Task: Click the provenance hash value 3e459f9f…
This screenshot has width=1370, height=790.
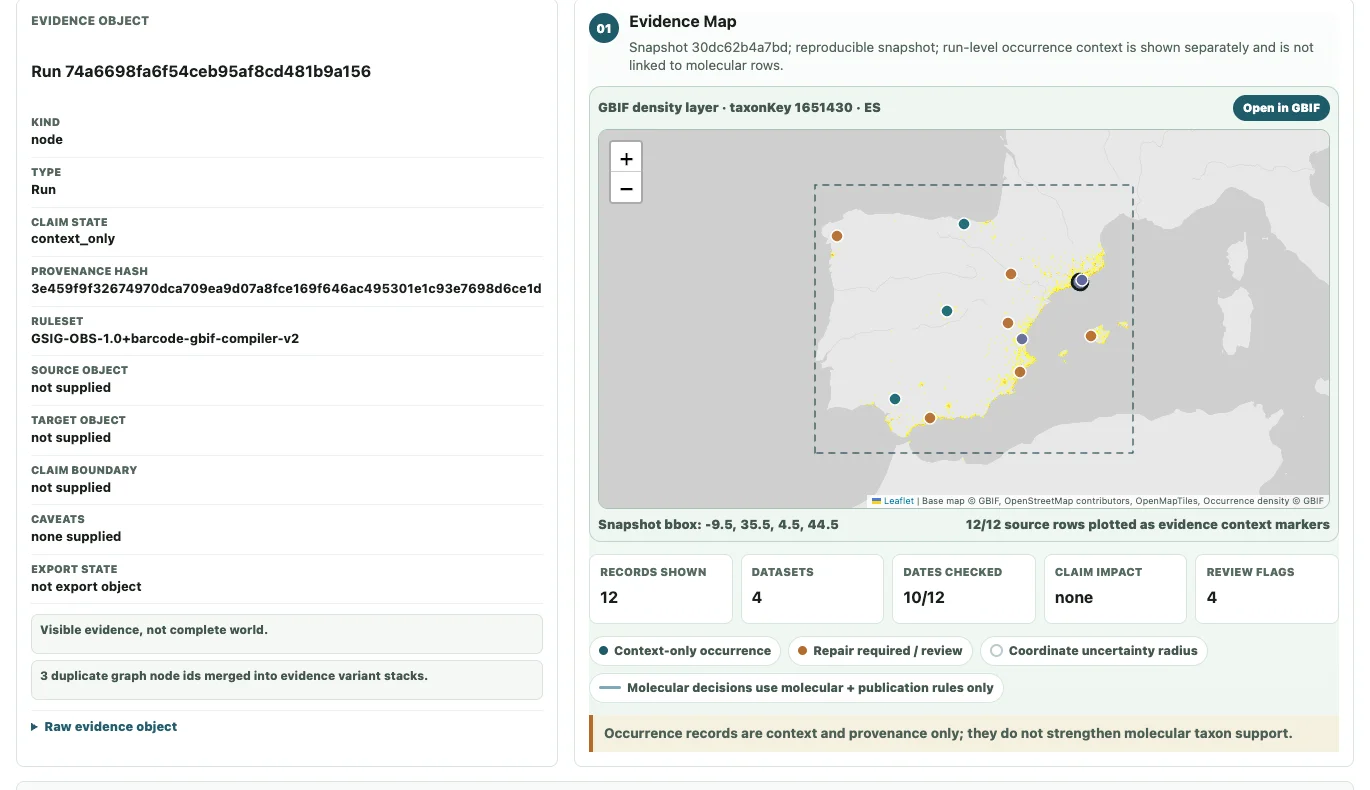Action: pyautogui.click(x=286, y=289)
